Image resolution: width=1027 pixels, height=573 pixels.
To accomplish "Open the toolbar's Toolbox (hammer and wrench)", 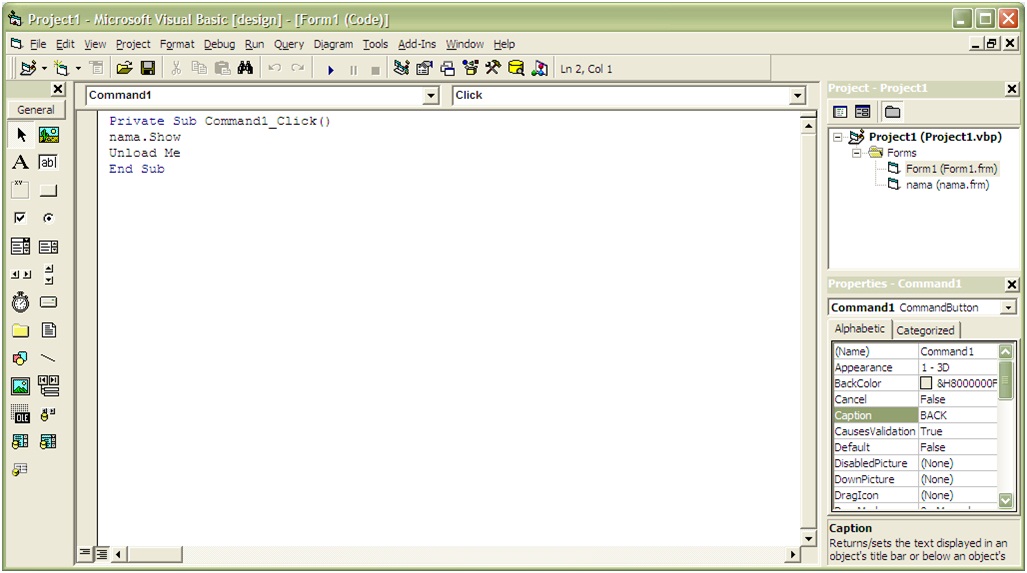I will 493,68.
